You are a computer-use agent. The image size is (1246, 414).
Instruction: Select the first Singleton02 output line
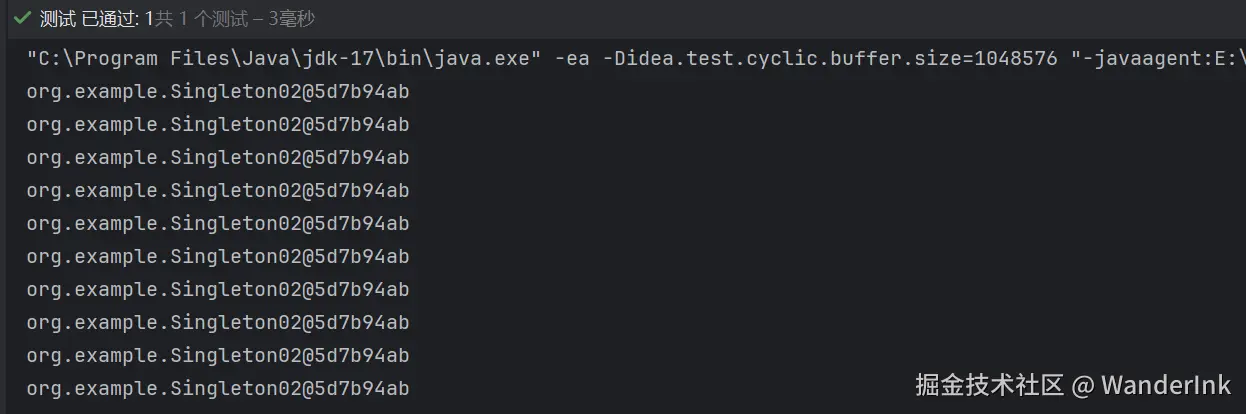pyautogui.click(x=218, y=92)
